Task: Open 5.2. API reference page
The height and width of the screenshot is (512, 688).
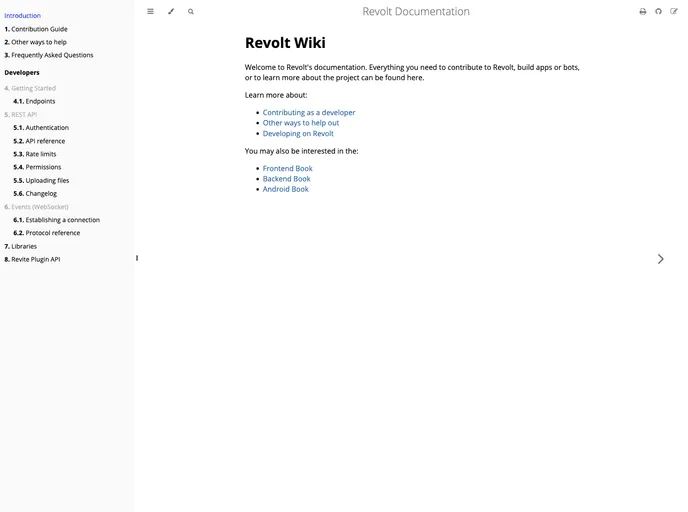Action: pos(39,141)
